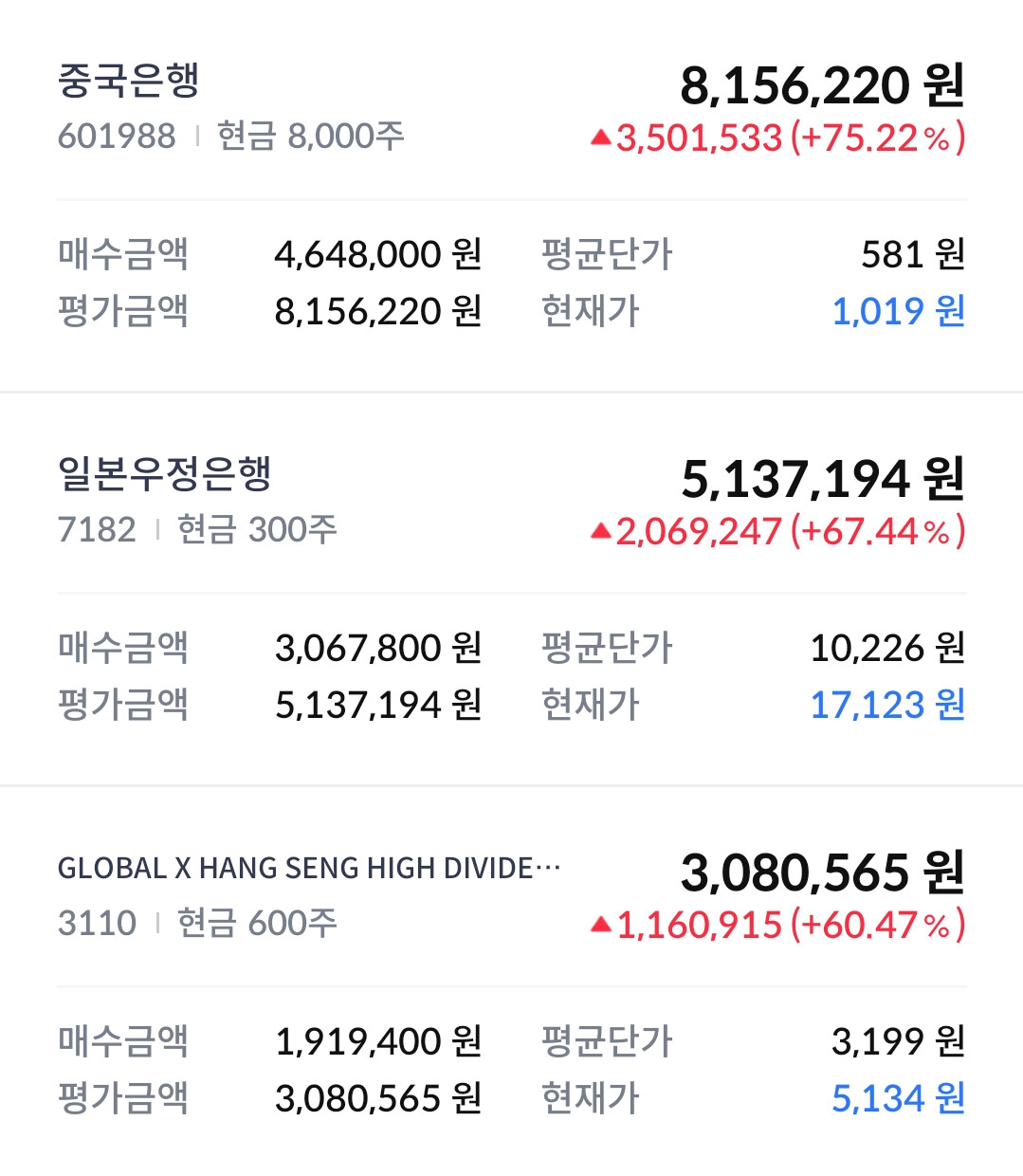Image resolution: width=1023 pixels, height=1176 pixels.
Task: Tap the 현금 600주 holding quantity
Action: (257, 923)
